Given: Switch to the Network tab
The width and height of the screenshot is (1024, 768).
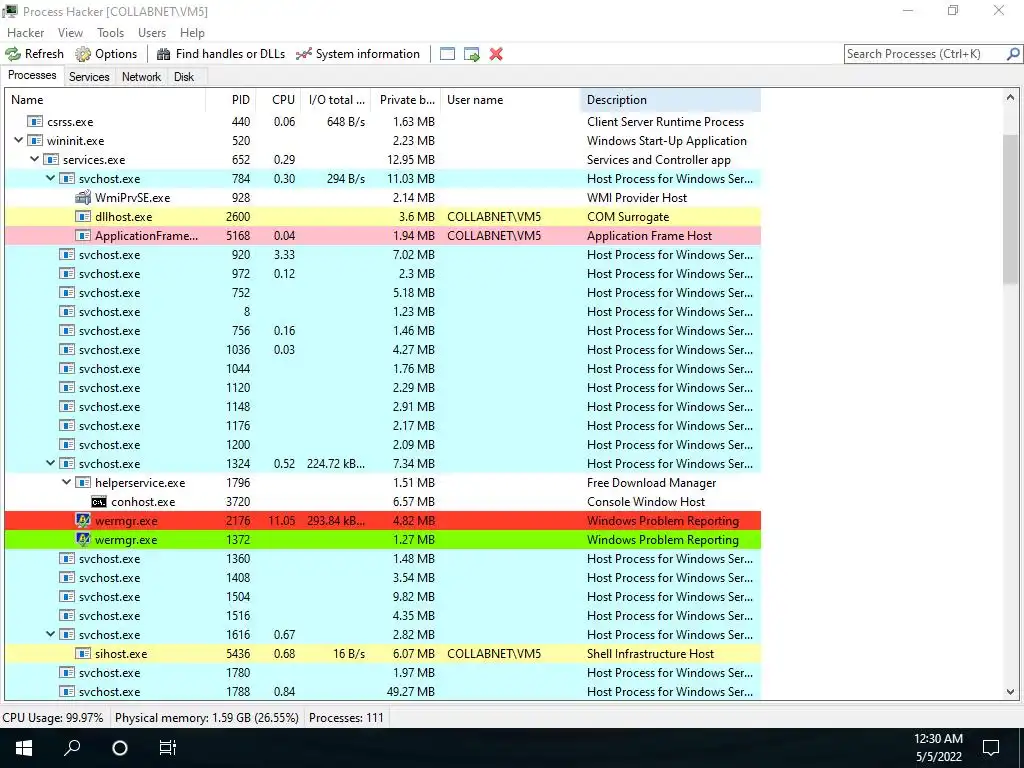Looking at the screenshot, I should pos(141,76).
